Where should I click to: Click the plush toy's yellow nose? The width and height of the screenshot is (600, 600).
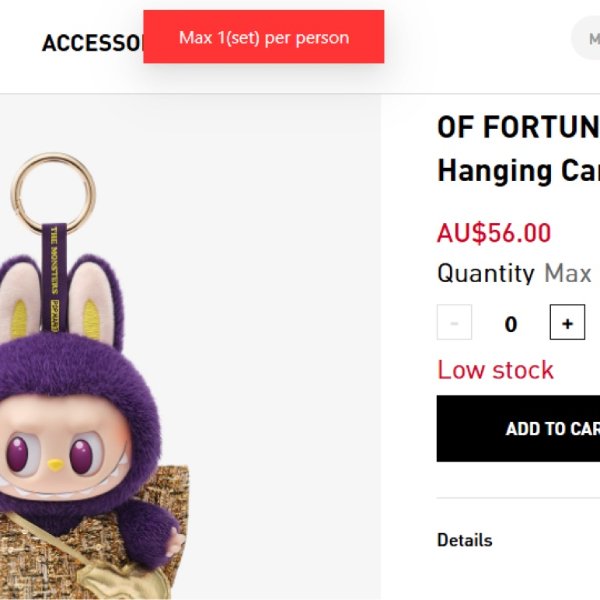pos(56,464)
